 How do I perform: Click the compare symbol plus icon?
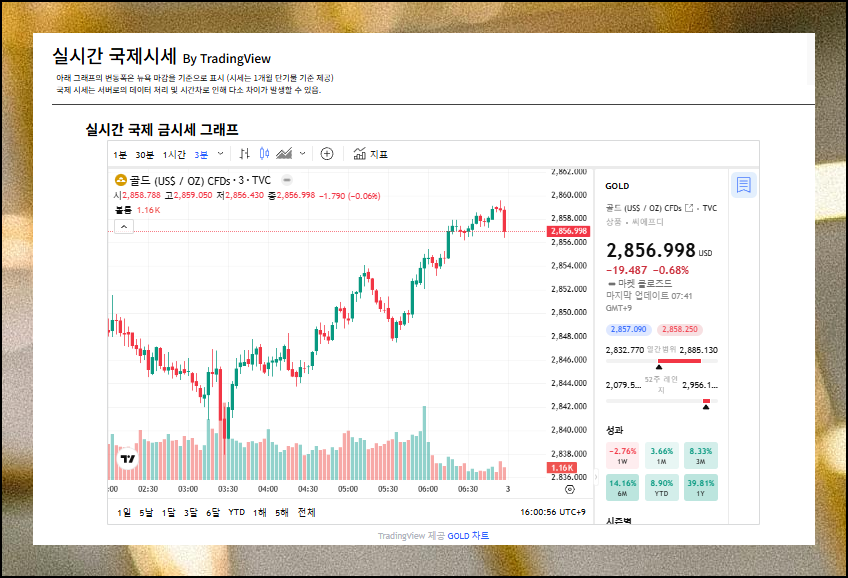pos(327,154)
